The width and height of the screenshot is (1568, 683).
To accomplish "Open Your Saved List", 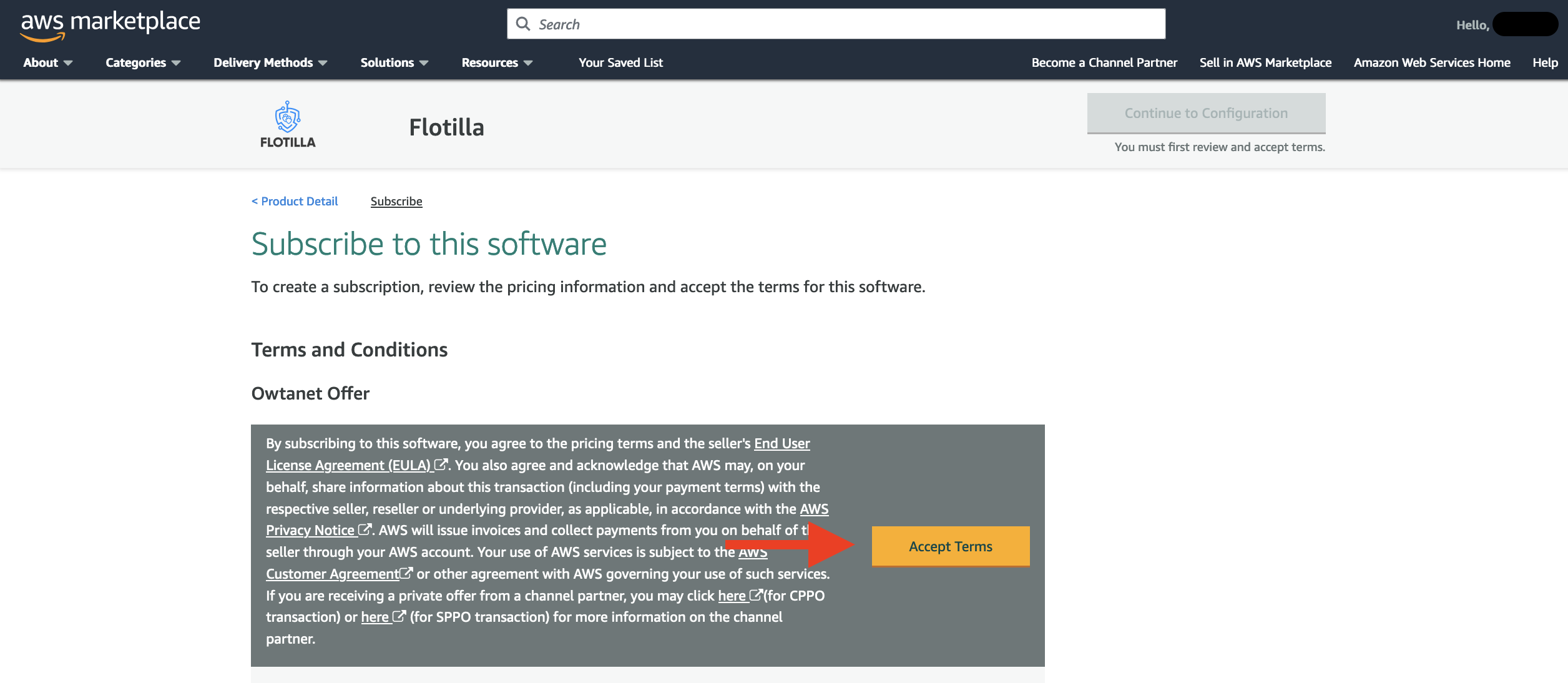I will (620, 62).
